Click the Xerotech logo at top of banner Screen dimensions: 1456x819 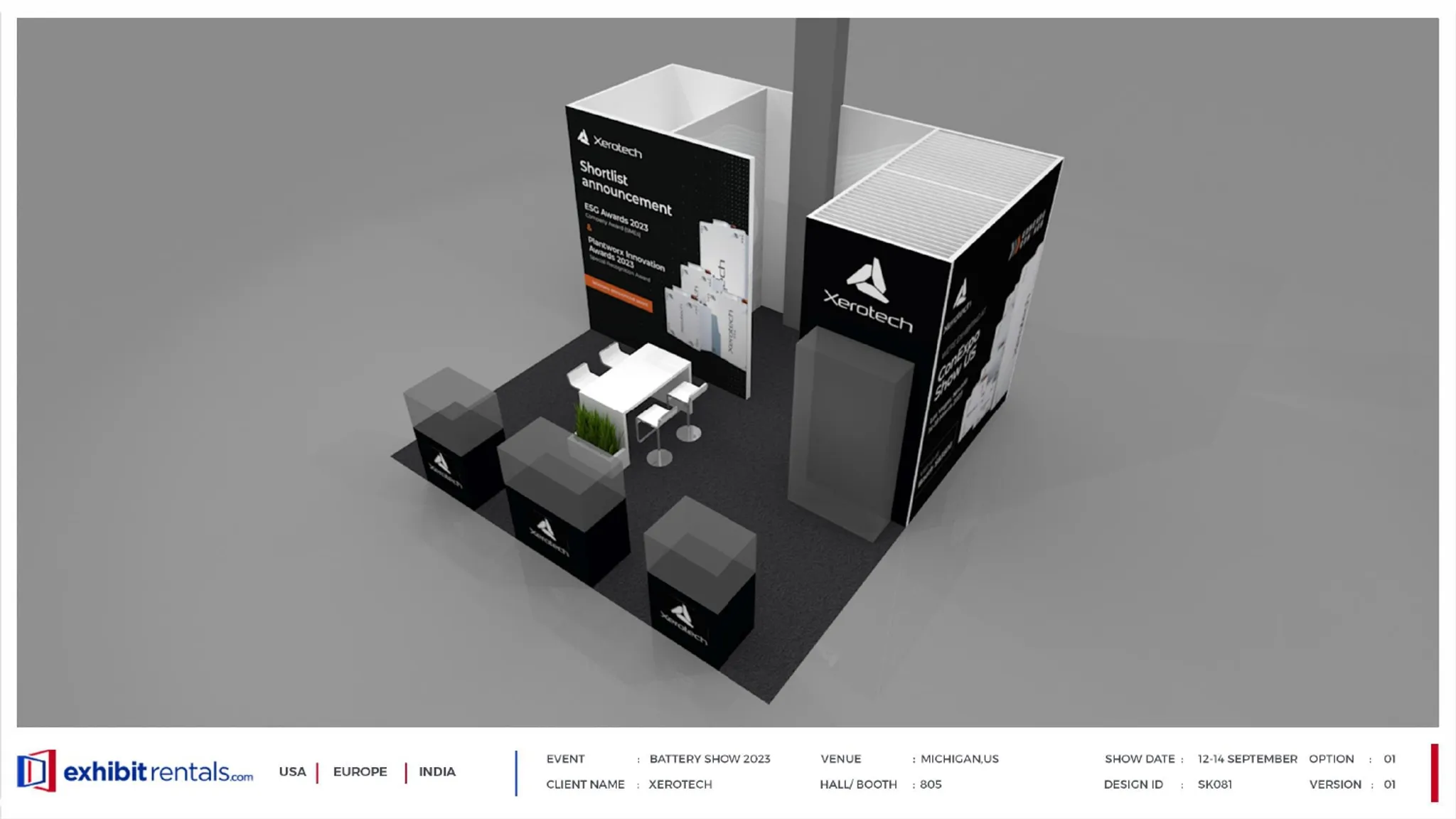click(x=609, y=144)
